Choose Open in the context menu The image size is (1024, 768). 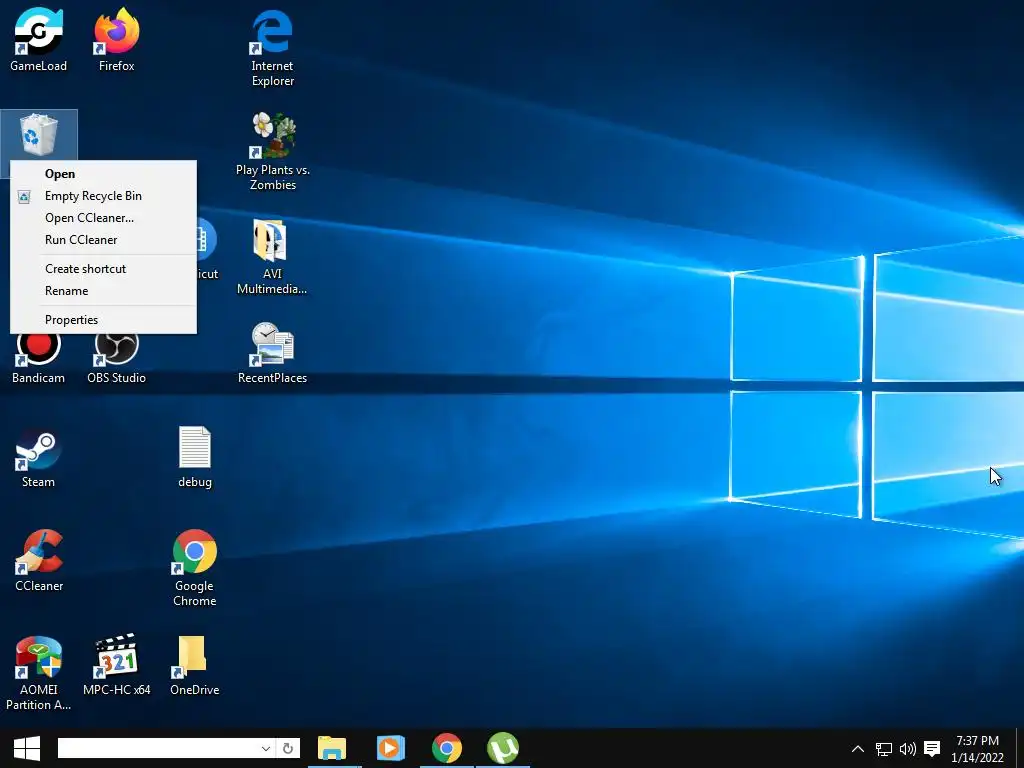tap(103, 174)
